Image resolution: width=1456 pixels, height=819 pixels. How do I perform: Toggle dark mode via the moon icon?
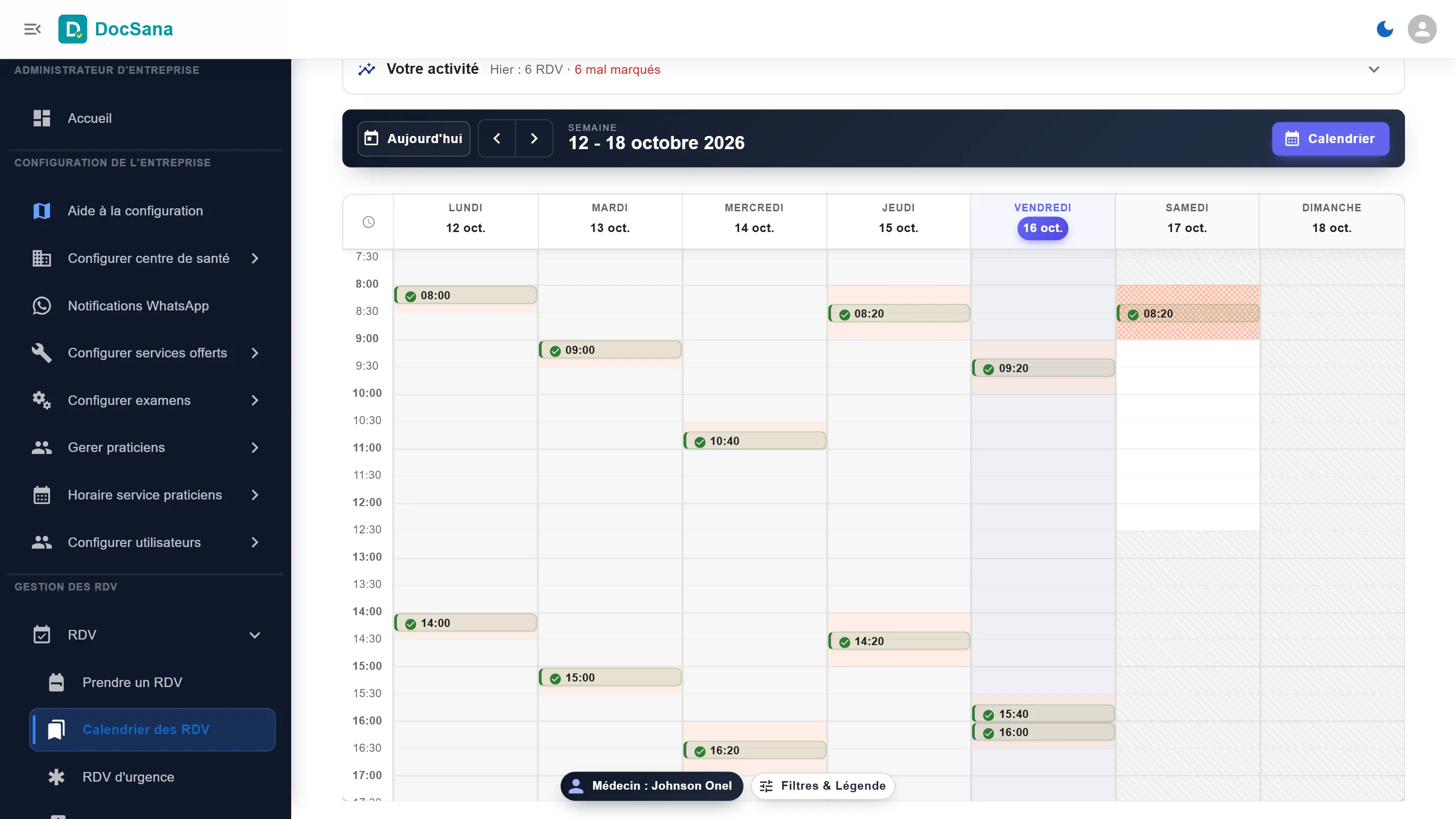tap(1384, 29)
